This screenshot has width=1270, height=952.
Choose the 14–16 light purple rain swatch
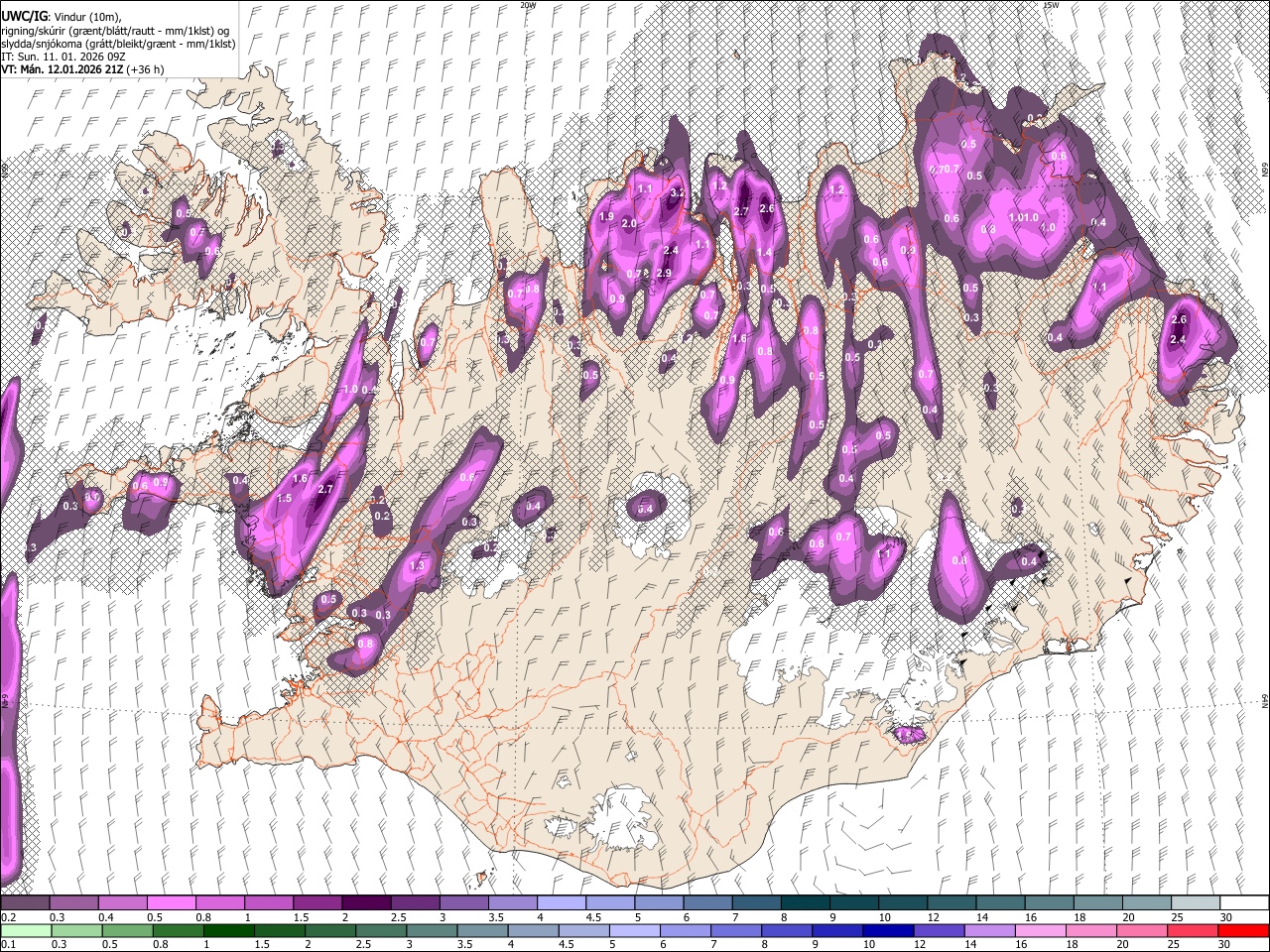[989, 930]
